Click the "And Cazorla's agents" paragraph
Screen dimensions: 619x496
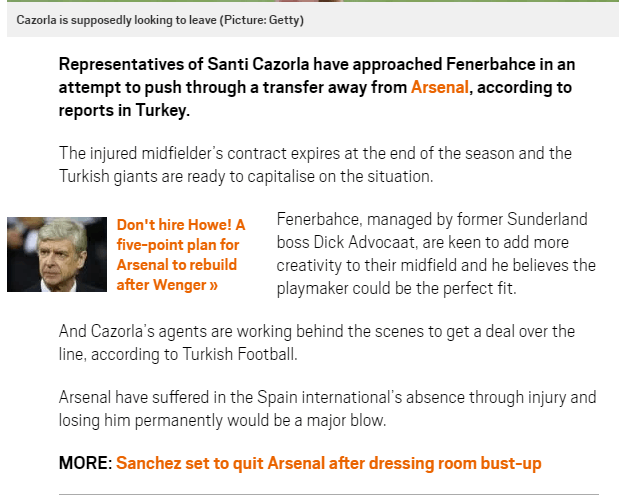click(317, 342)
